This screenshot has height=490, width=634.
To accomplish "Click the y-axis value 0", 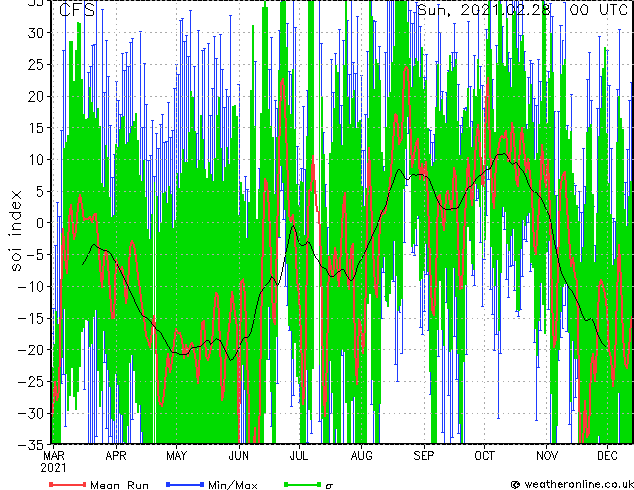I will click(x=40, y=223).
